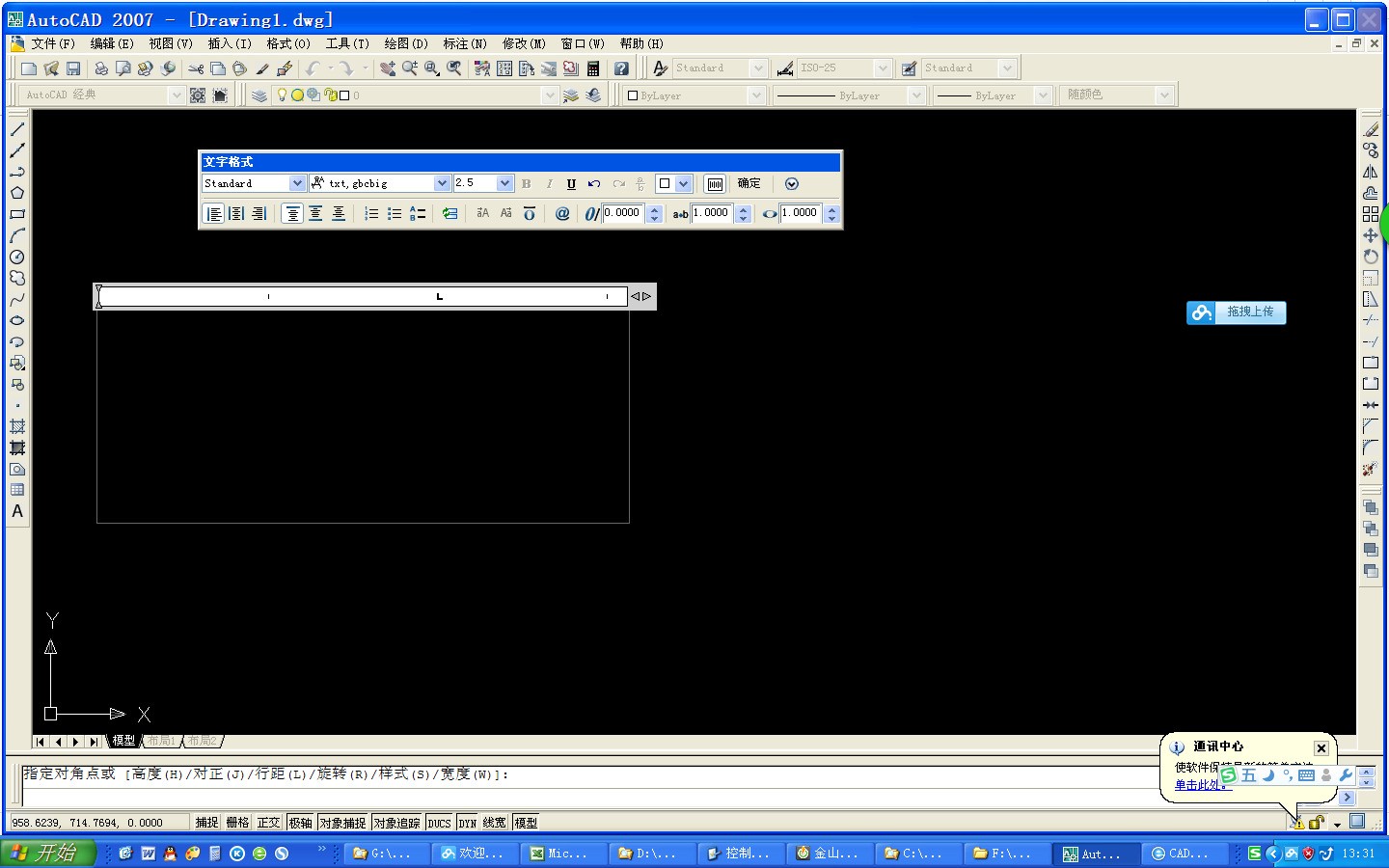Click the Ruler icon in text format bar
The width and height of the screenshot is (1389, 868).
tap(715, 184)
